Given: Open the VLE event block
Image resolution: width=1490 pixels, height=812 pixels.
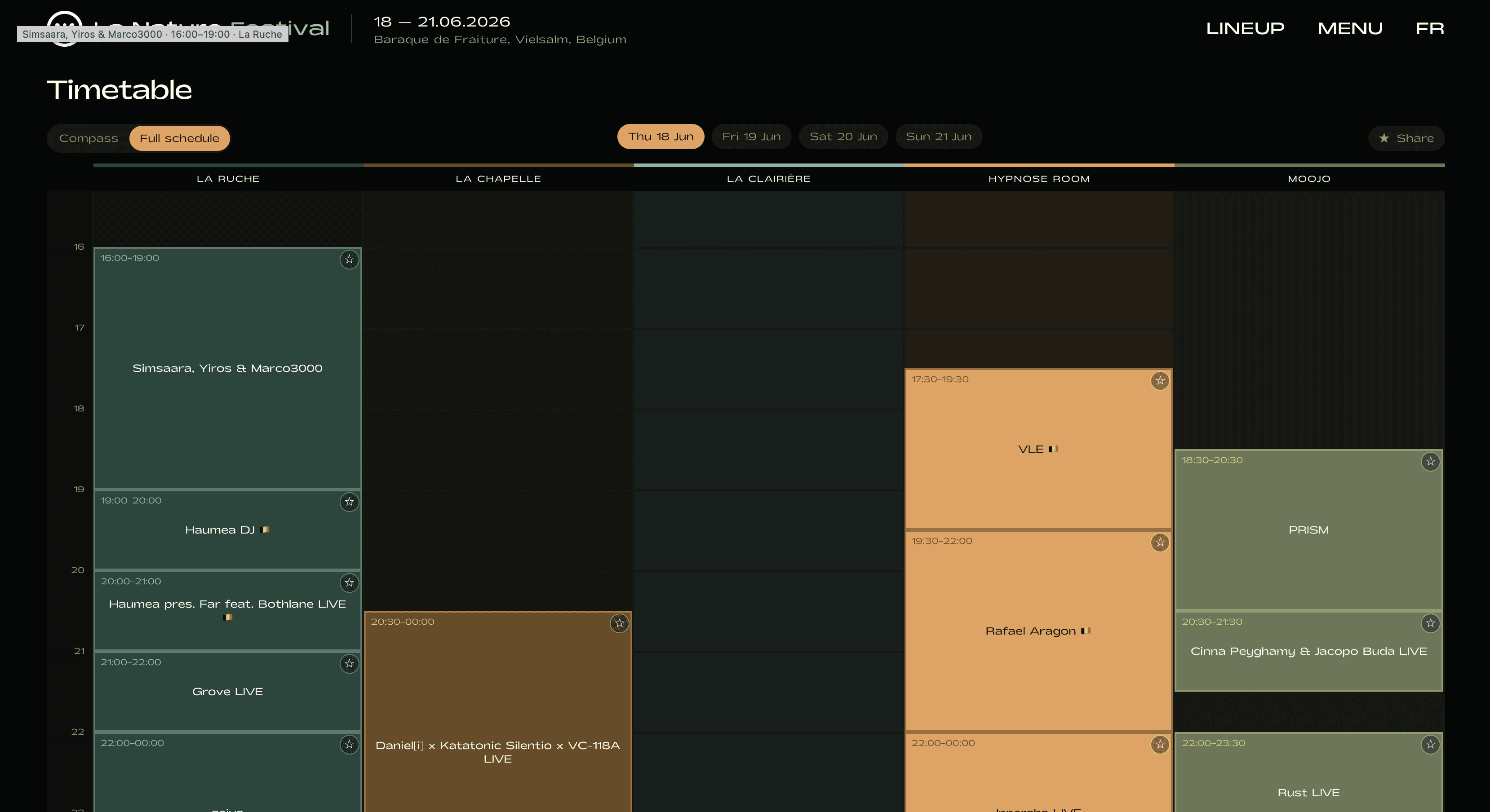Looking at the screenshot, I should click(x=1038, y=449).
